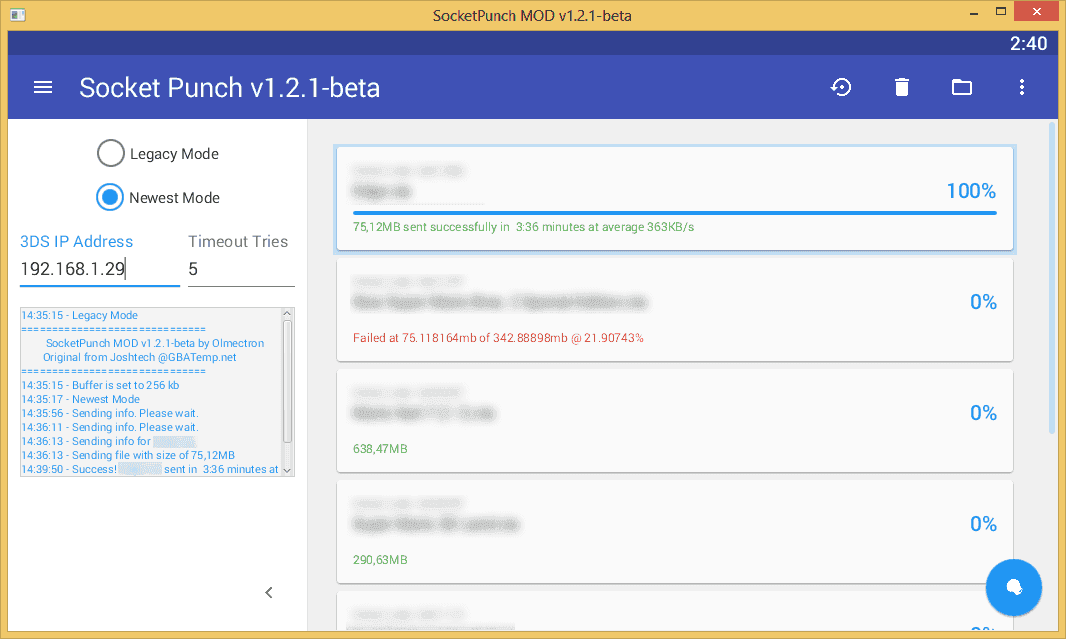Screen dimensions: 1066x639
Task: Open the hamburger navigation menu
Action: [43, 87]
